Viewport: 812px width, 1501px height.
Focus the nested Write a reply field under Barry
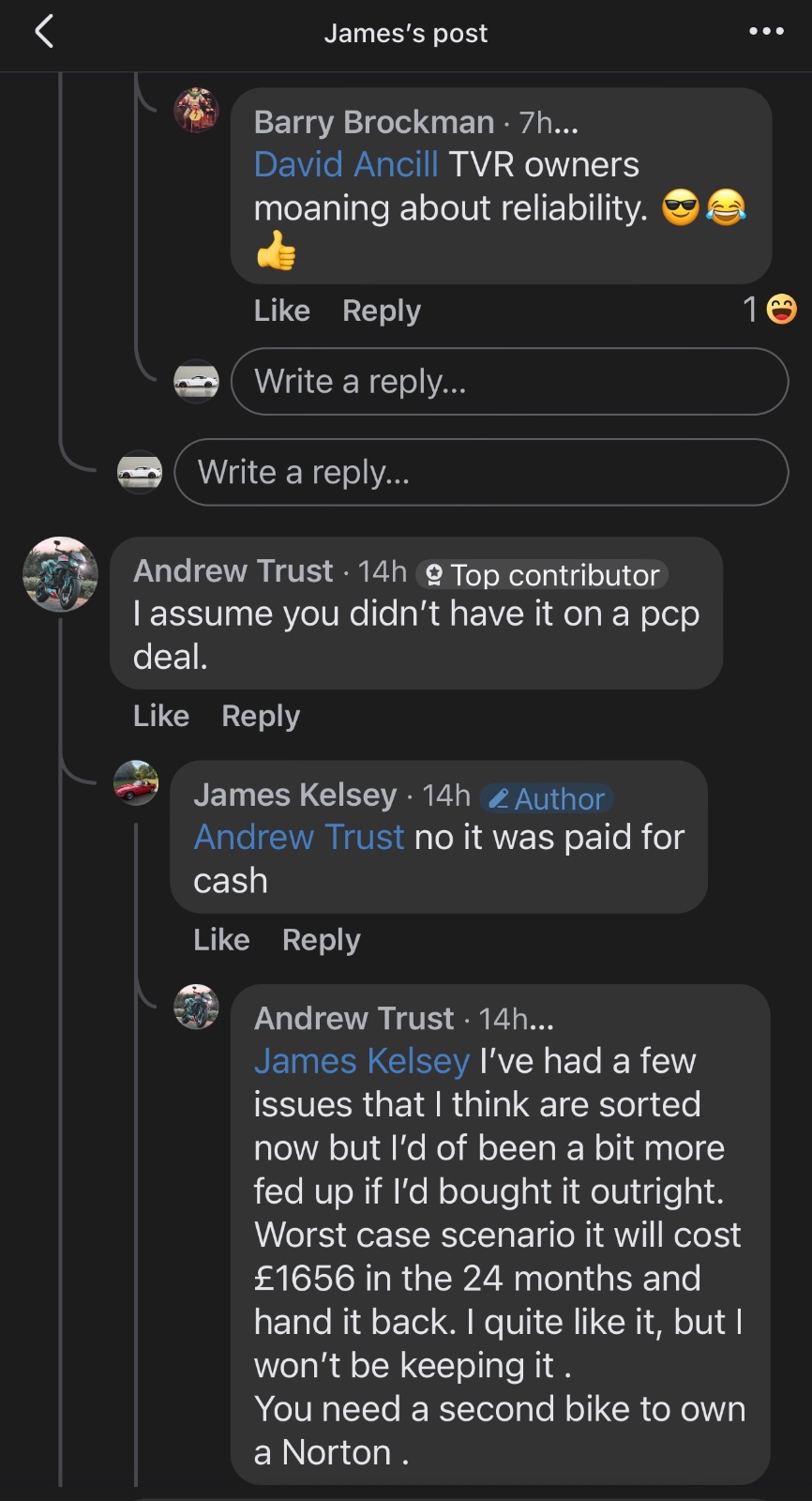[509, 382]
